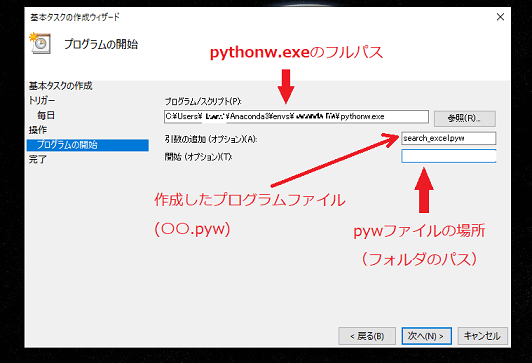Click argument field containing search_excel.pyw
The height and width of the screenshot is (363, 532).
(449, 138)
